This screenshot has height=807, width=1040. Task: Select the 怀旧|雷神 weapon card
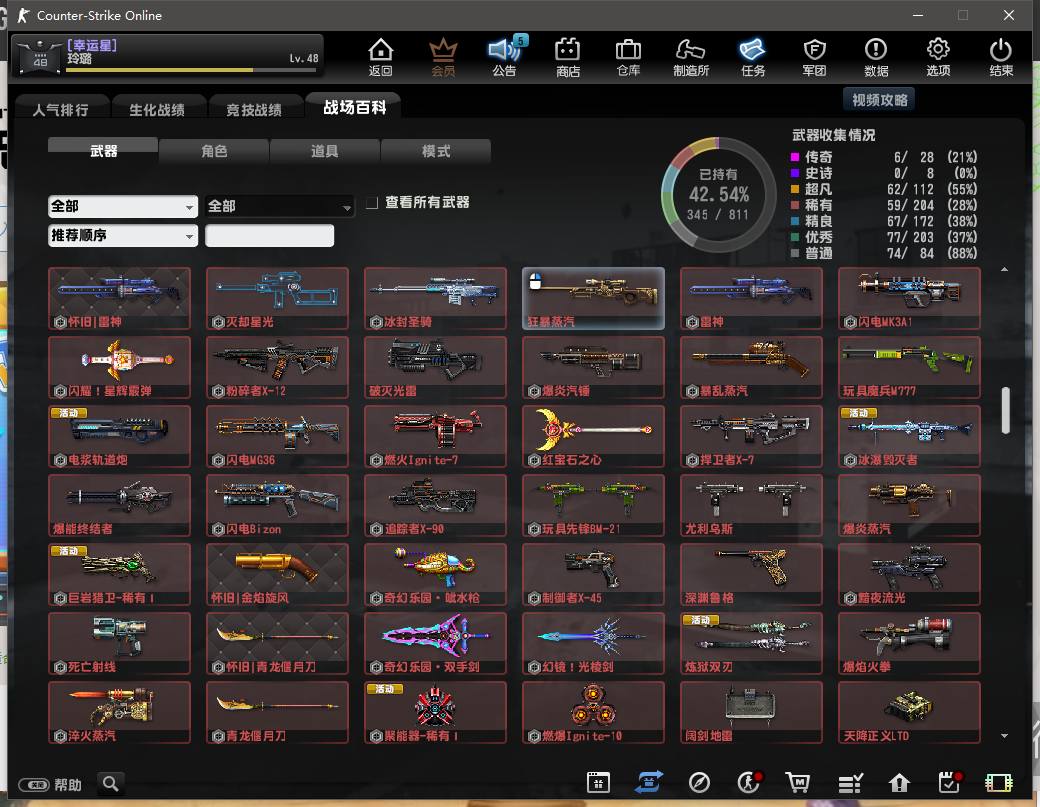point(119,298)
